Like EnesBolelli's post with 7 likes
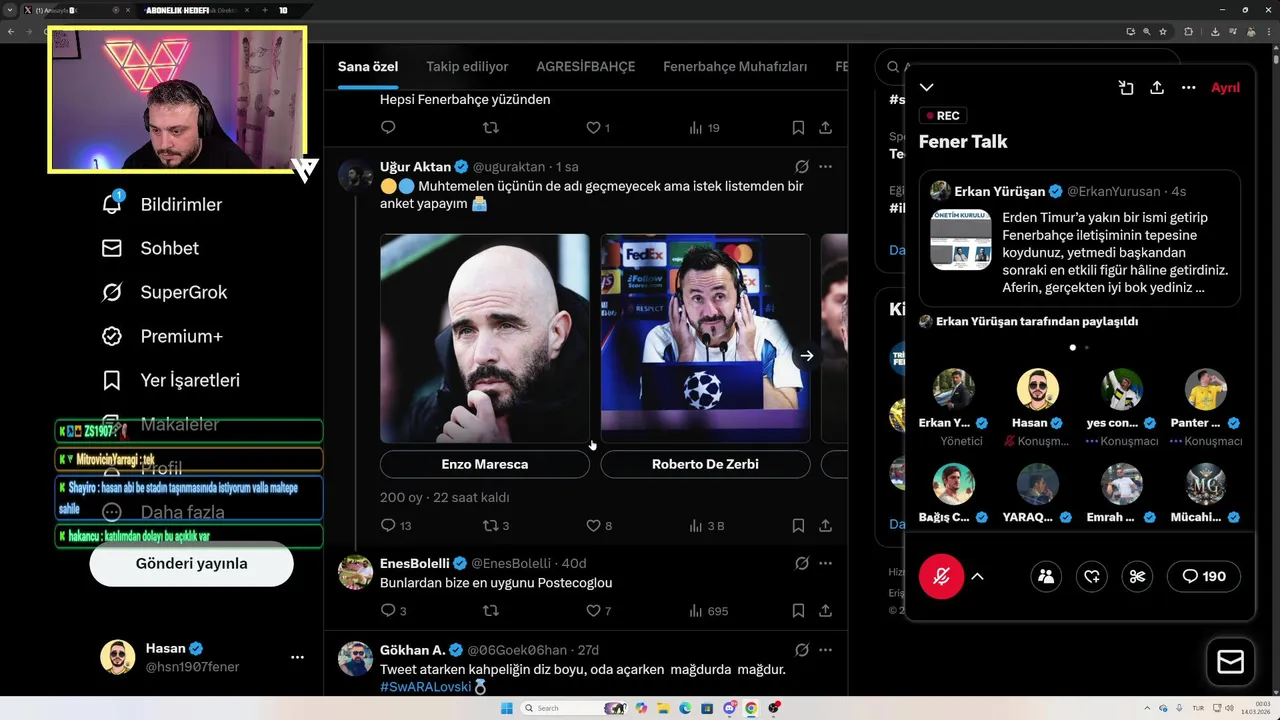 [599, 610]
